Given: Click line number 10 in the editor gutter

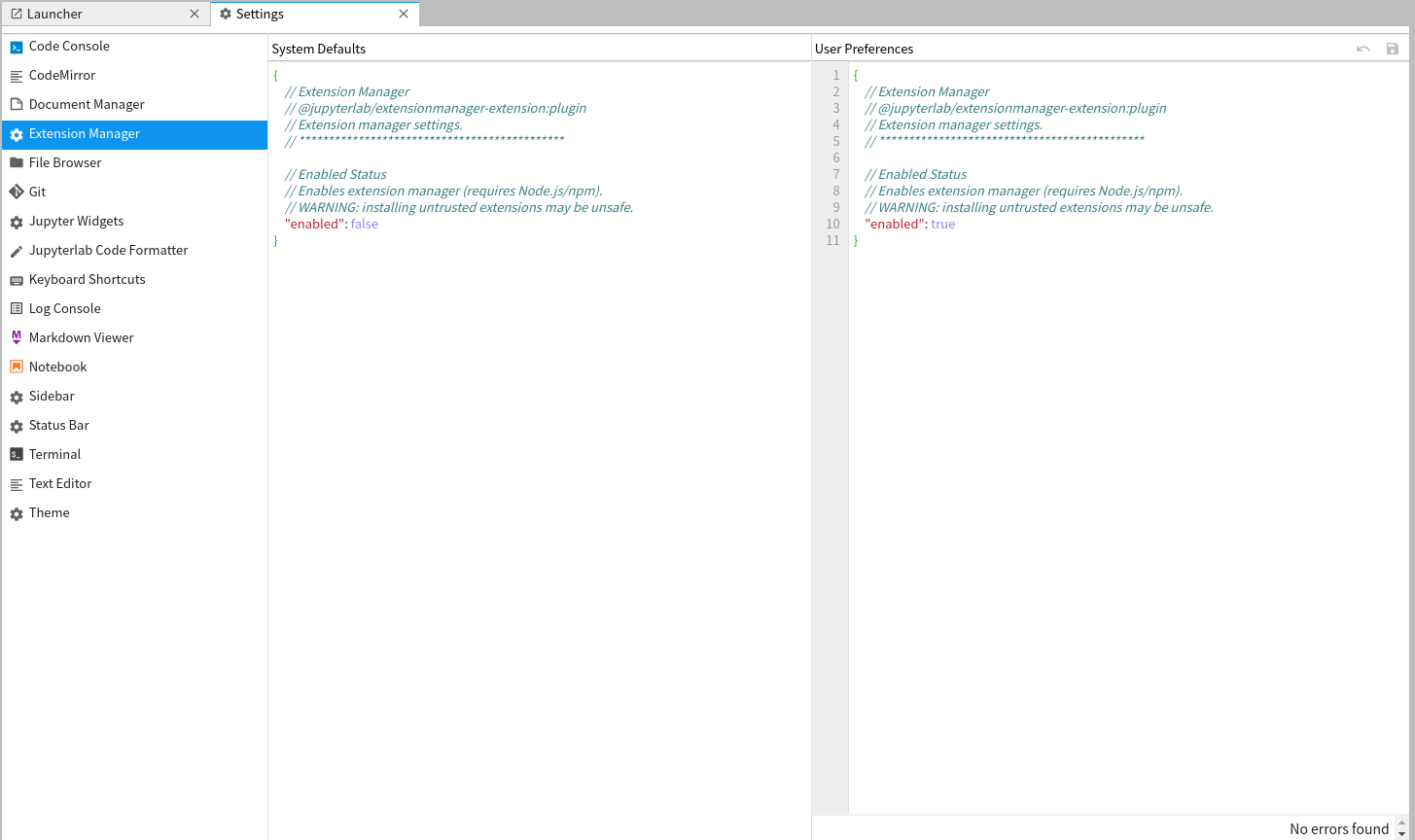Looking at the screenshot, I should pyautogui.click(x=832, y=225).
